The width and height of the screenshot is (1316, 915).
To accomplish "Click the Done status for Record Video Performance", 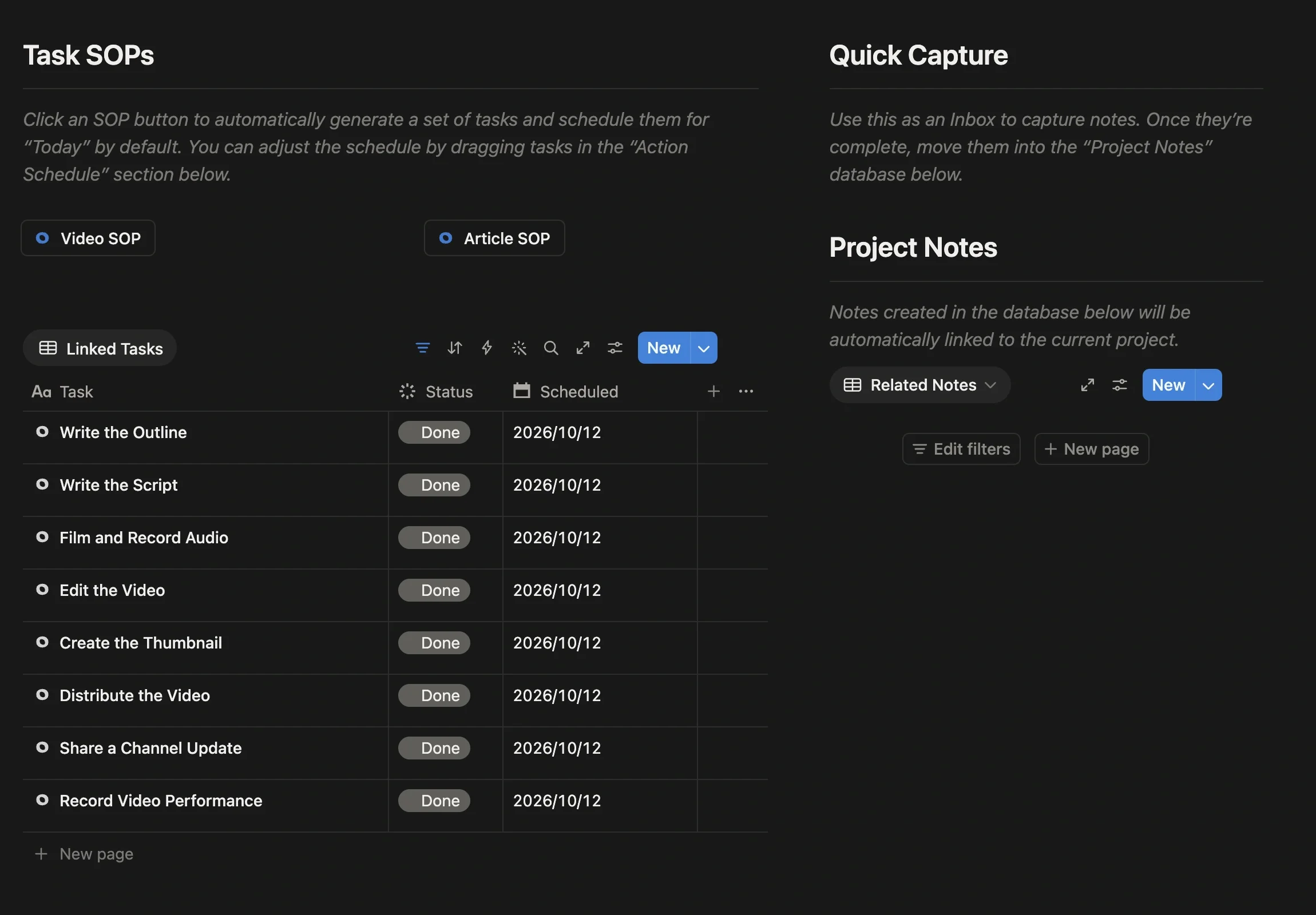I will (x=434, y=801).
